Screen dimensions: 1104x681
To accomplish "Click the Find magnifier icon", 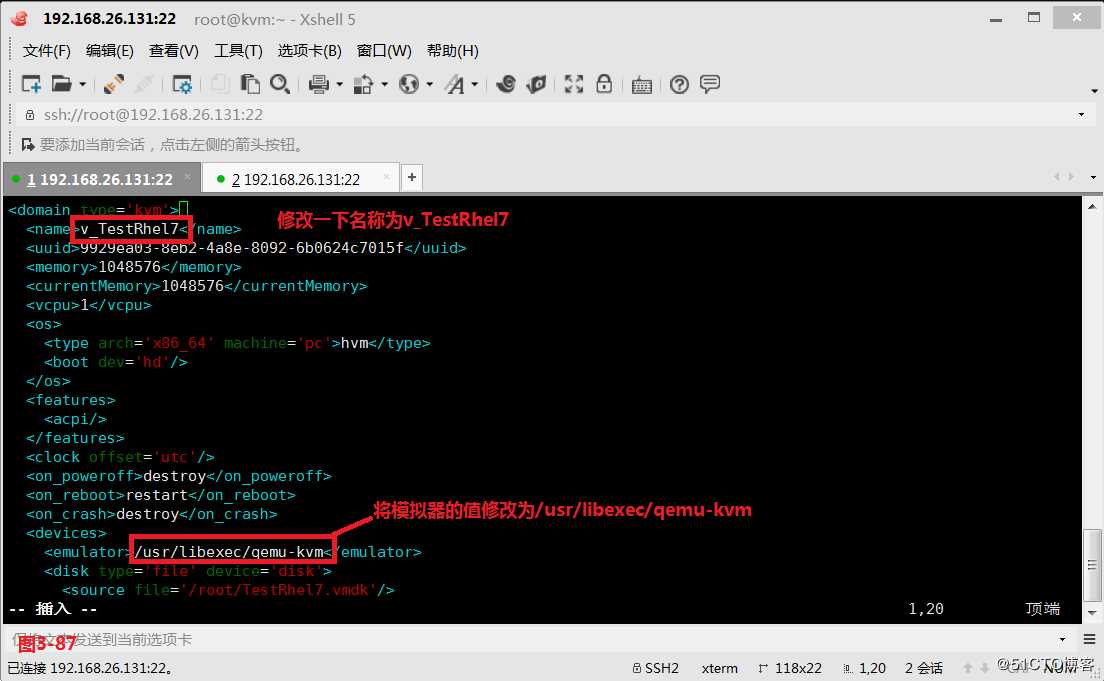I will pos(280,85).
